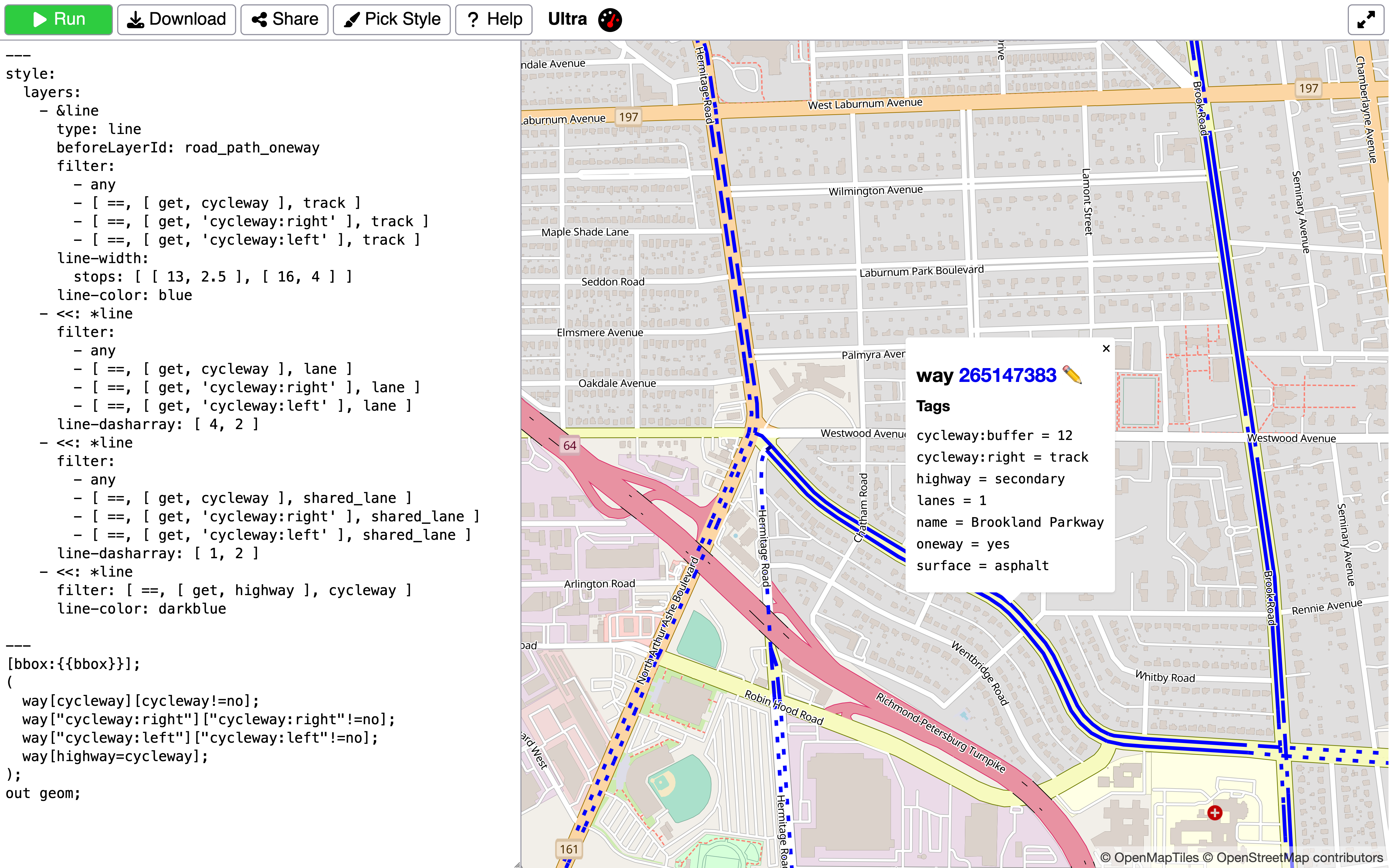The width and height of the screenshot is (1389, 868).
Task: Click the 'Tags' heading in the popup
Action: pos(933,406)
